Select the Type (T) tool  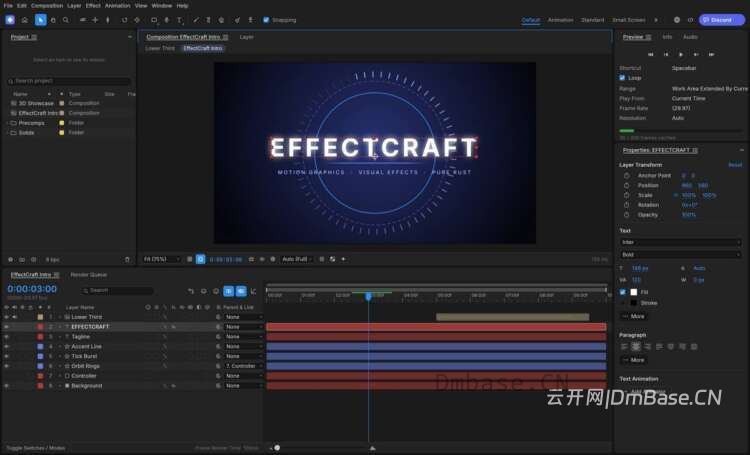point(179,20)
